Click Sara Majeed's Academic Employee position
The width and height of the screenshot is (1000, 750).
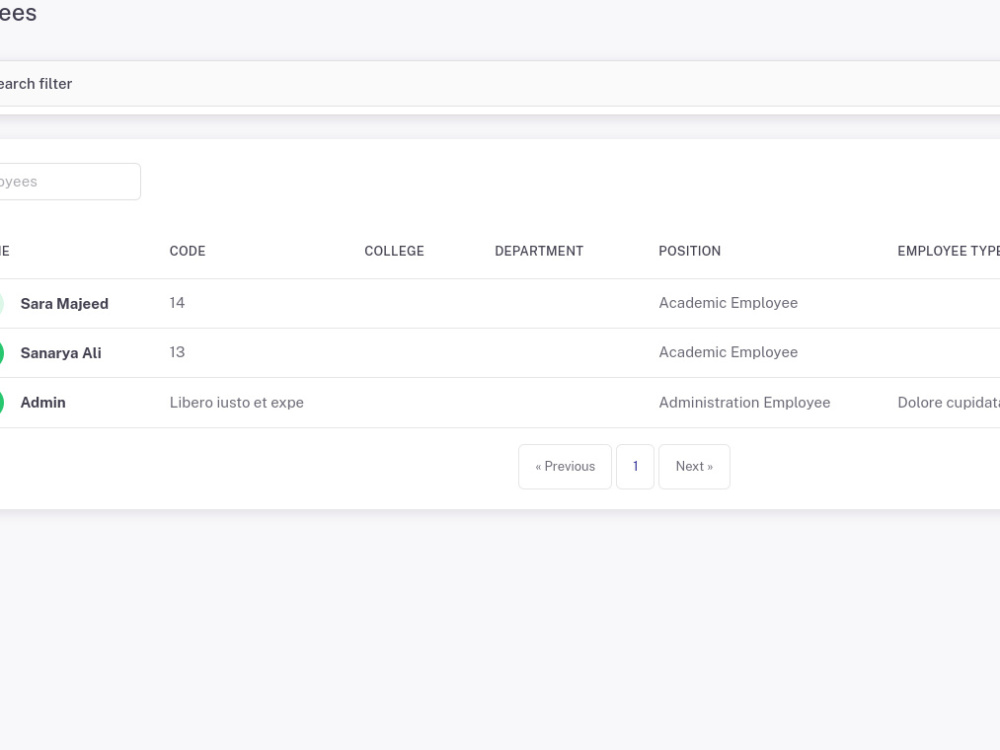(728, 303)
